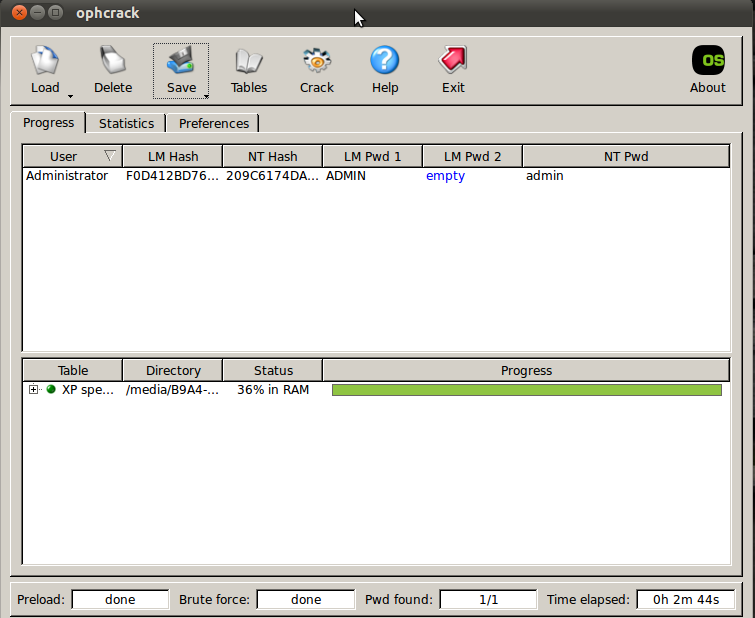Click the NT Pwd column header
This screenshot has width=755, height=618.
(x=626, y=157)
